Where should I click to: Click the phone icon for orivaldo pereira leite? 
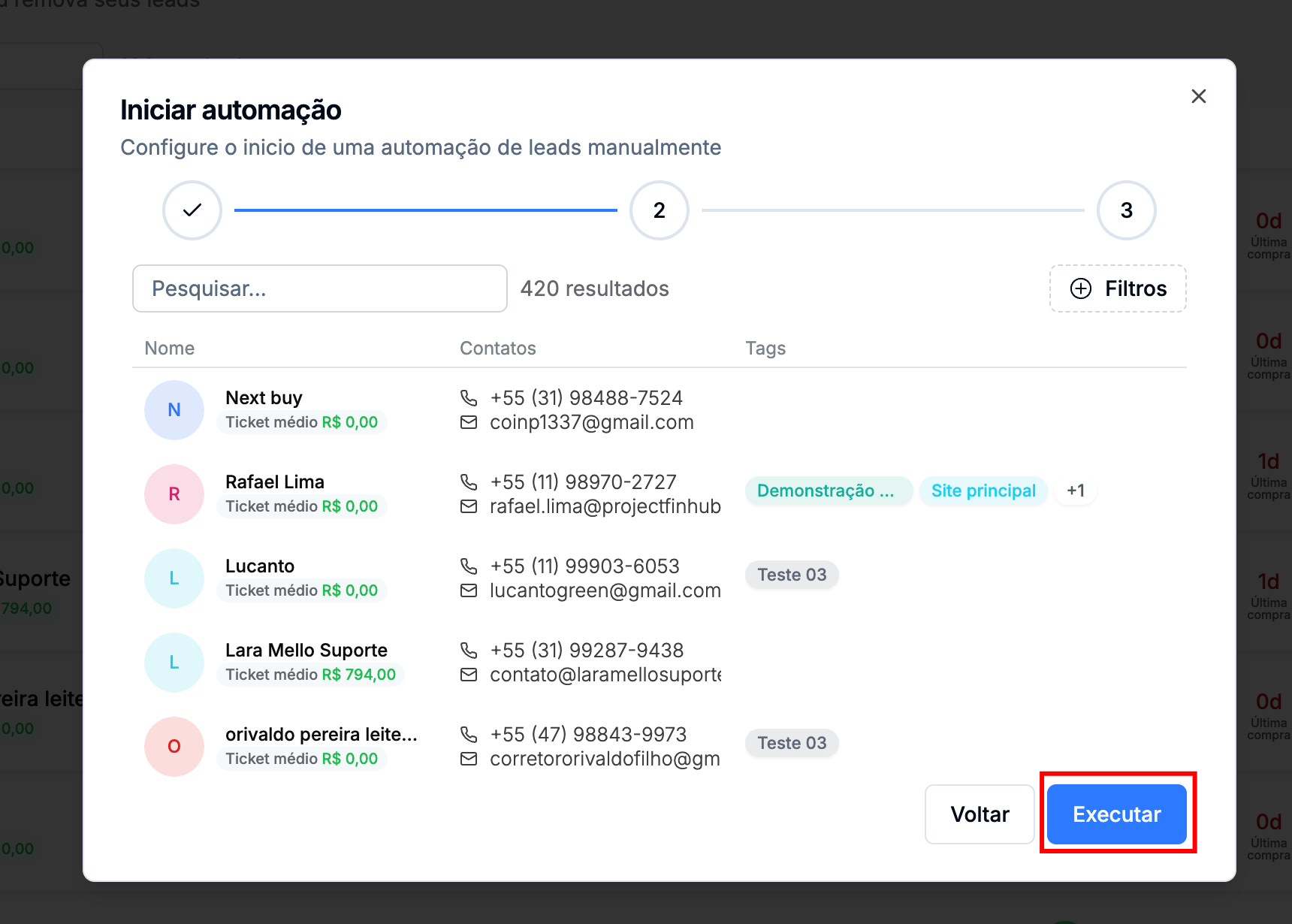(x=469, y=734)
